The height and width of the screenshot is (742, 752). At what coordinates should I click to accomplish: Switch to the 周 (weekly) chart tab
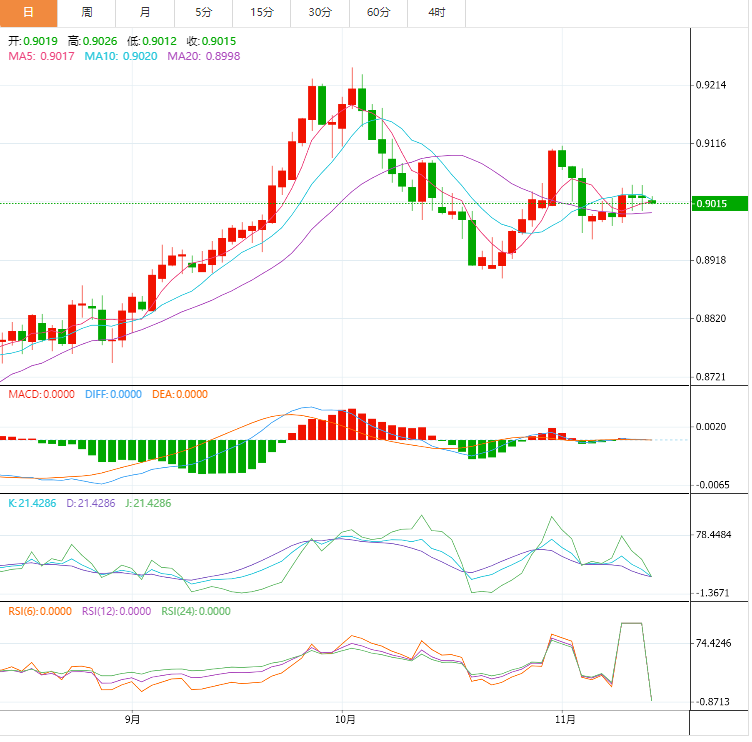(x=87, y=13)
